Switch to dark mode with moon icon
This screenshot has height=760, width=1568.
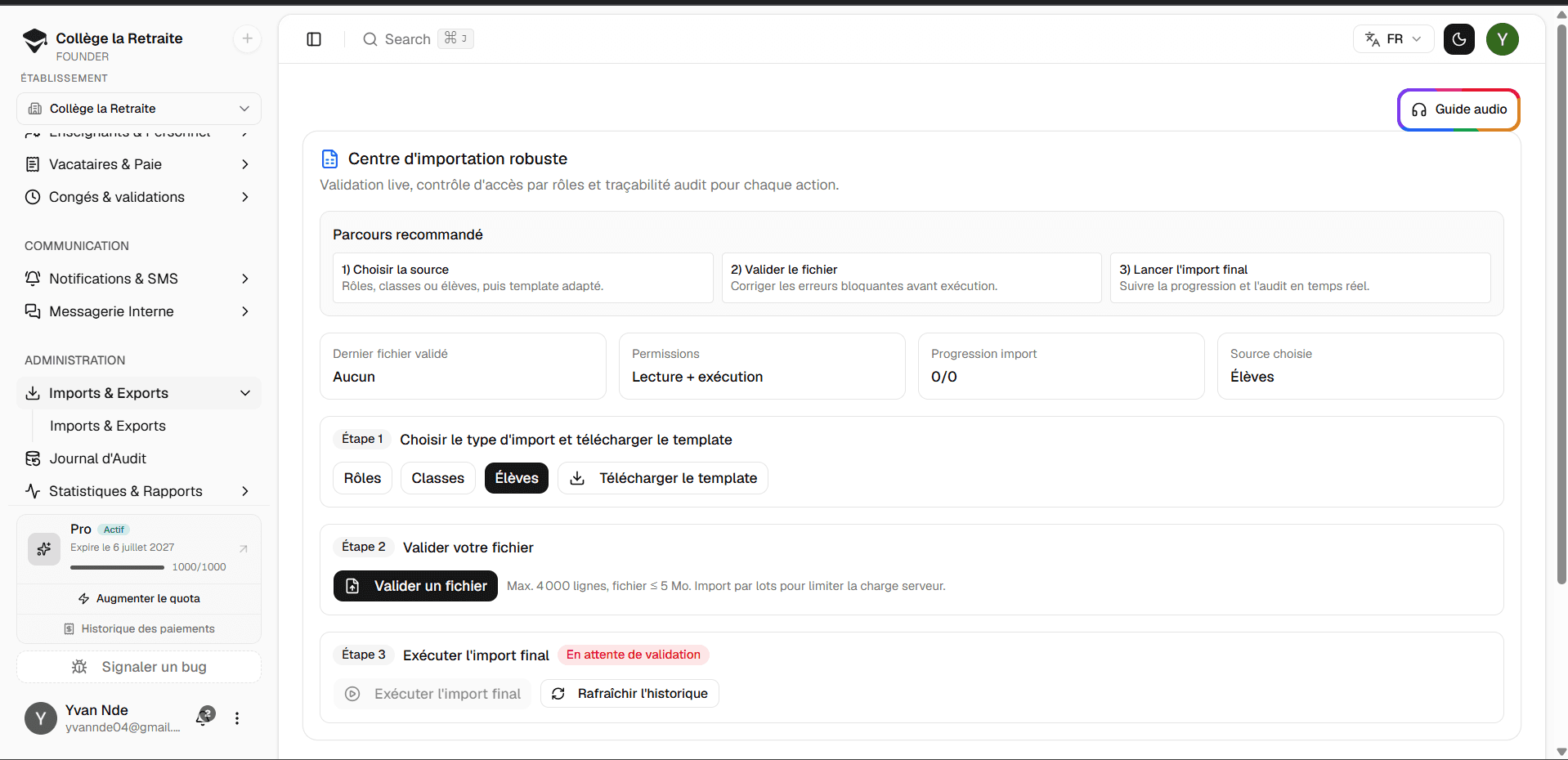coord(1458,39)
